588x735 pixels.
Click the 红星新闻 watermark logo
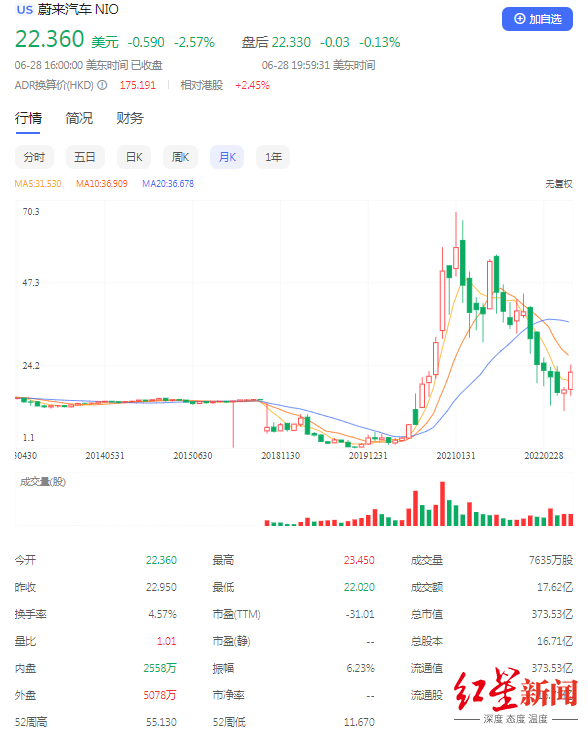click(515, 697)
